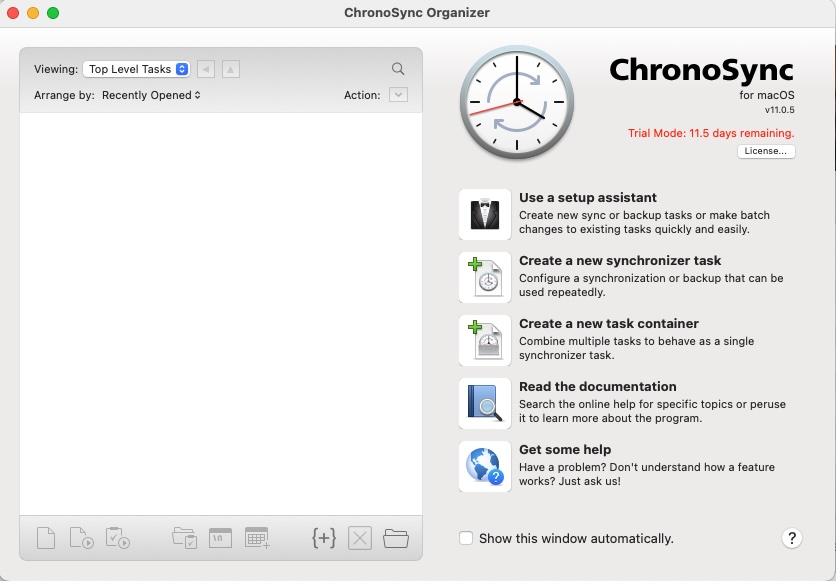836x581 pixels.
Task: Click the tuxedo setup assistant icon
Action: point(485,214)
